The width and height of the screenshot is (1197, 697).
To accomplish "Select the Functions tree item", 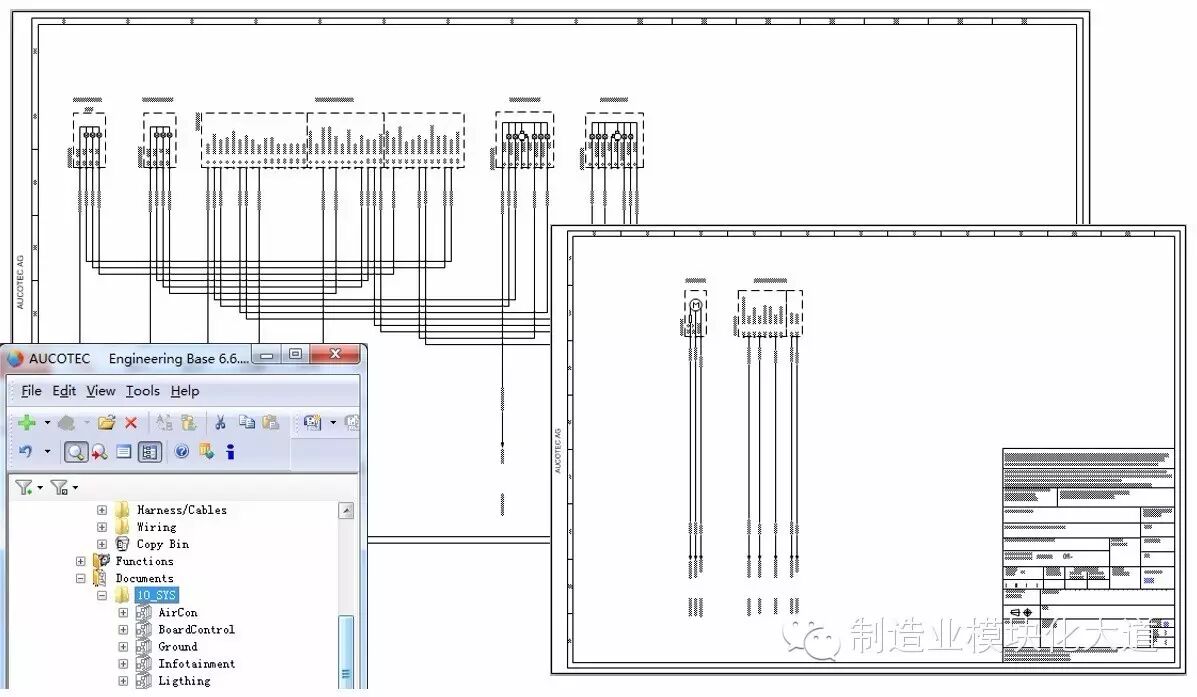I will (x=144, y=561).
